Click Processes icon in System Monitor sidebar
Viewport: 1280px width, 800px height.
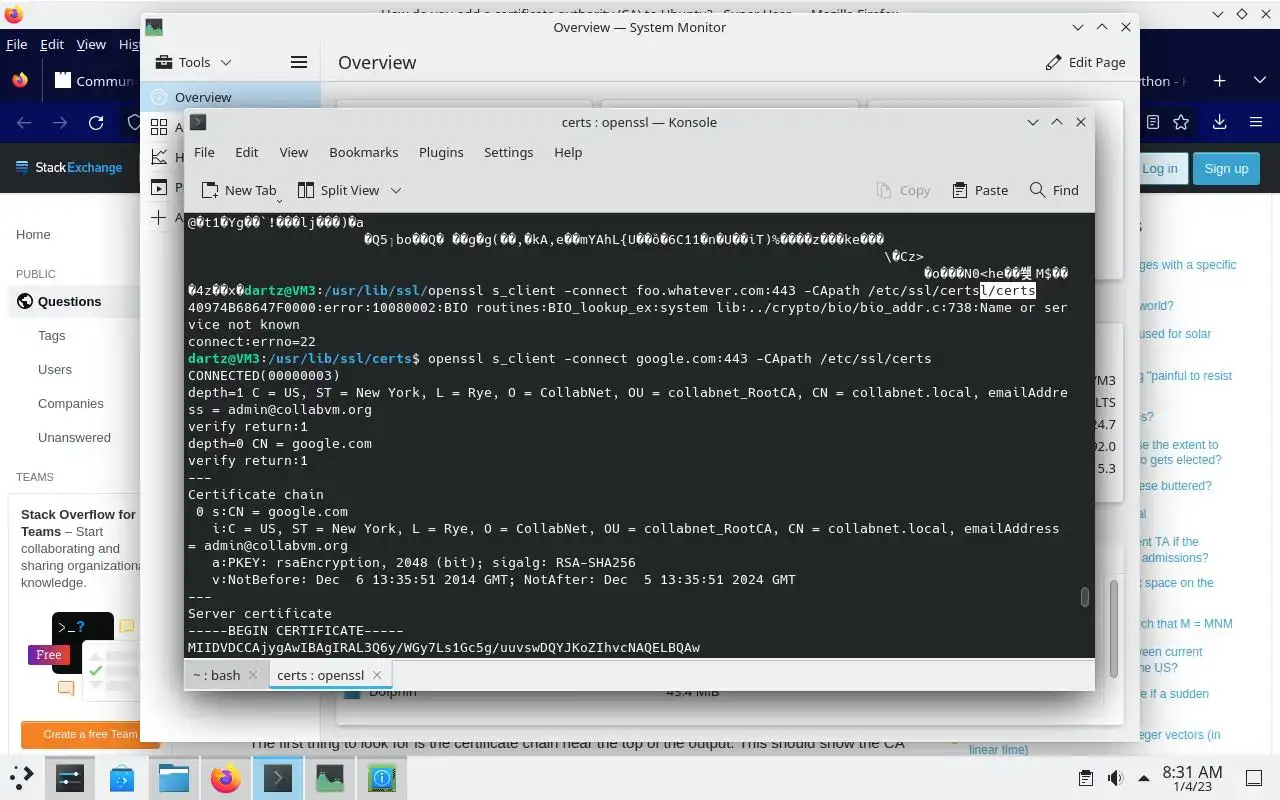click(159, 187)
